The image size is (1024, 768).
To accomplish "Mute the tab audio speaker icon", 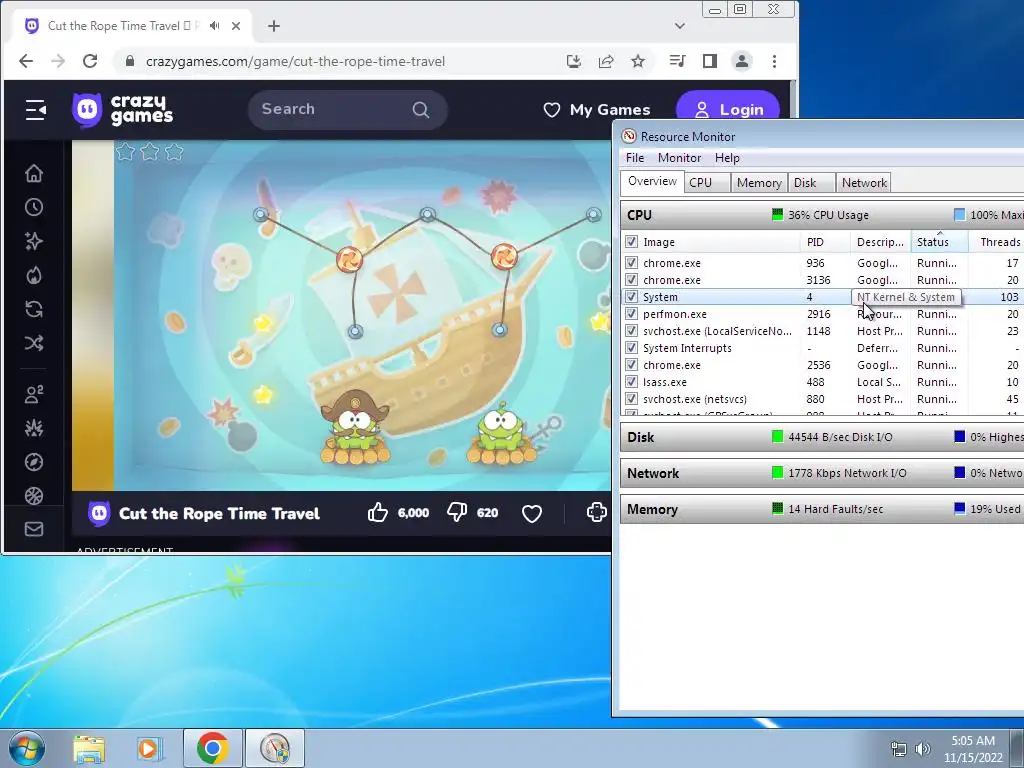I will point(214,25).
